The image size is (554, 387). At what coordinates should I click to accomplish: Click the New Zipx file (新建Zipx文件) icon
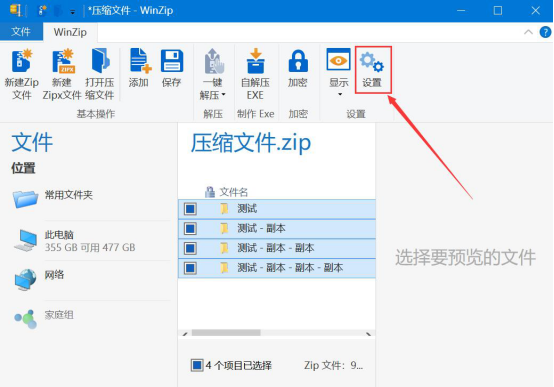coord(63,61)
